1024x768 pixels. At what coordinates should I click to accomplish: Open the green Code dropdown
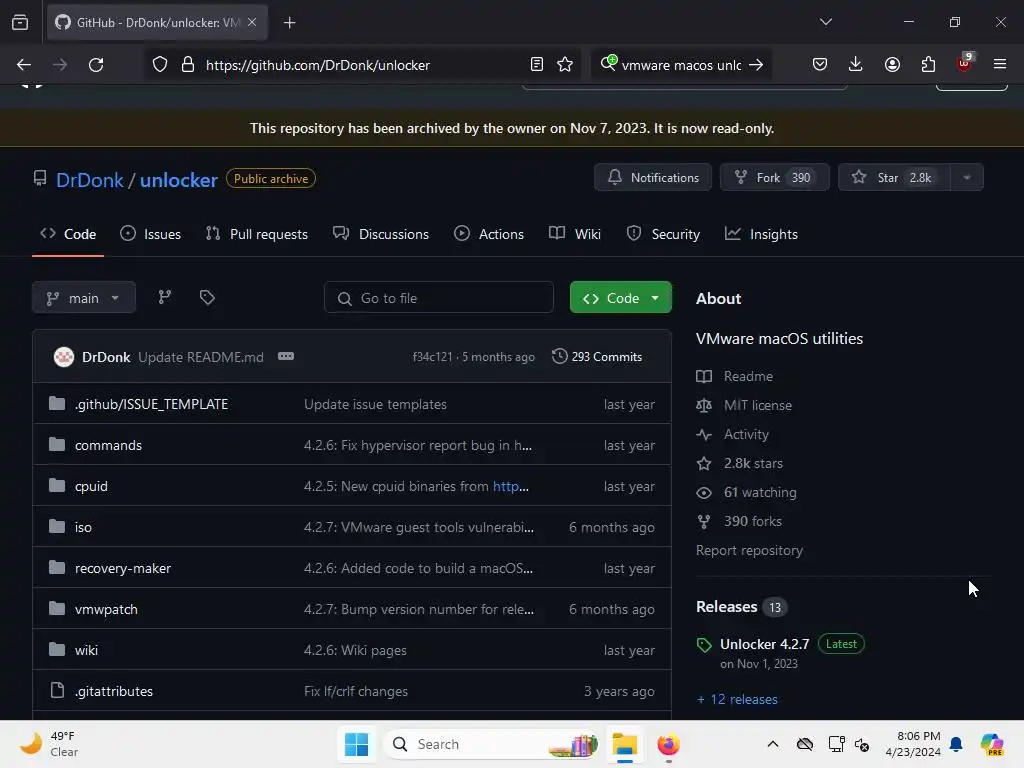(x=620, y=298)
